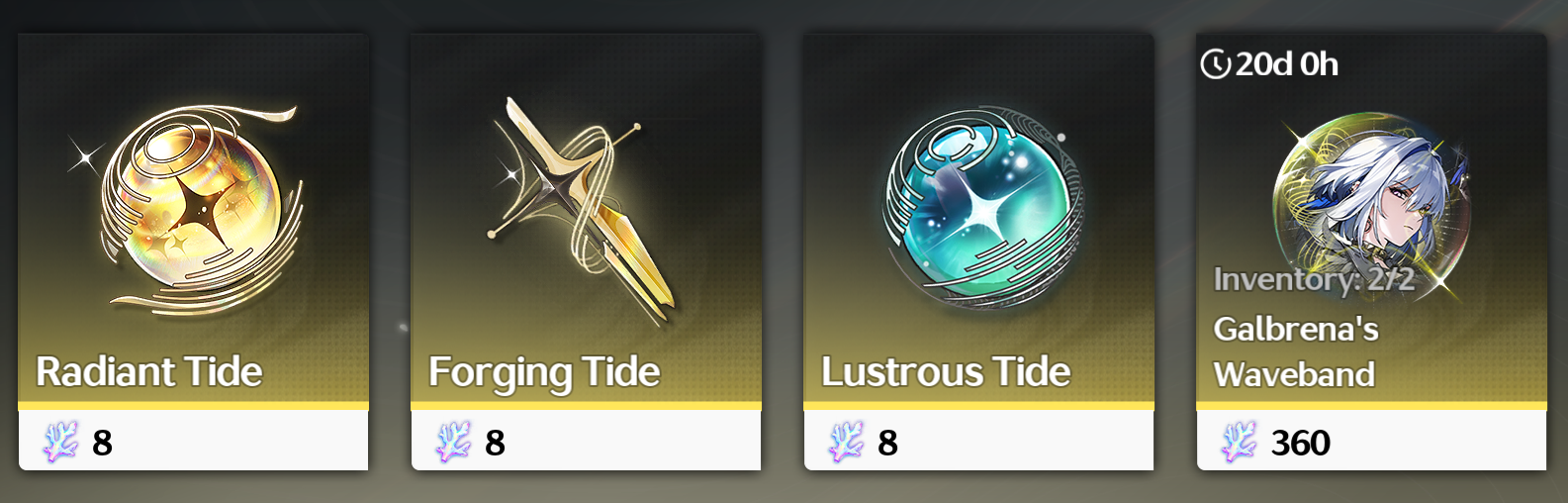Open Galbrena's Waveband item name
This screenshot has height=503, width=1568.
click(x=1296, y=352)
